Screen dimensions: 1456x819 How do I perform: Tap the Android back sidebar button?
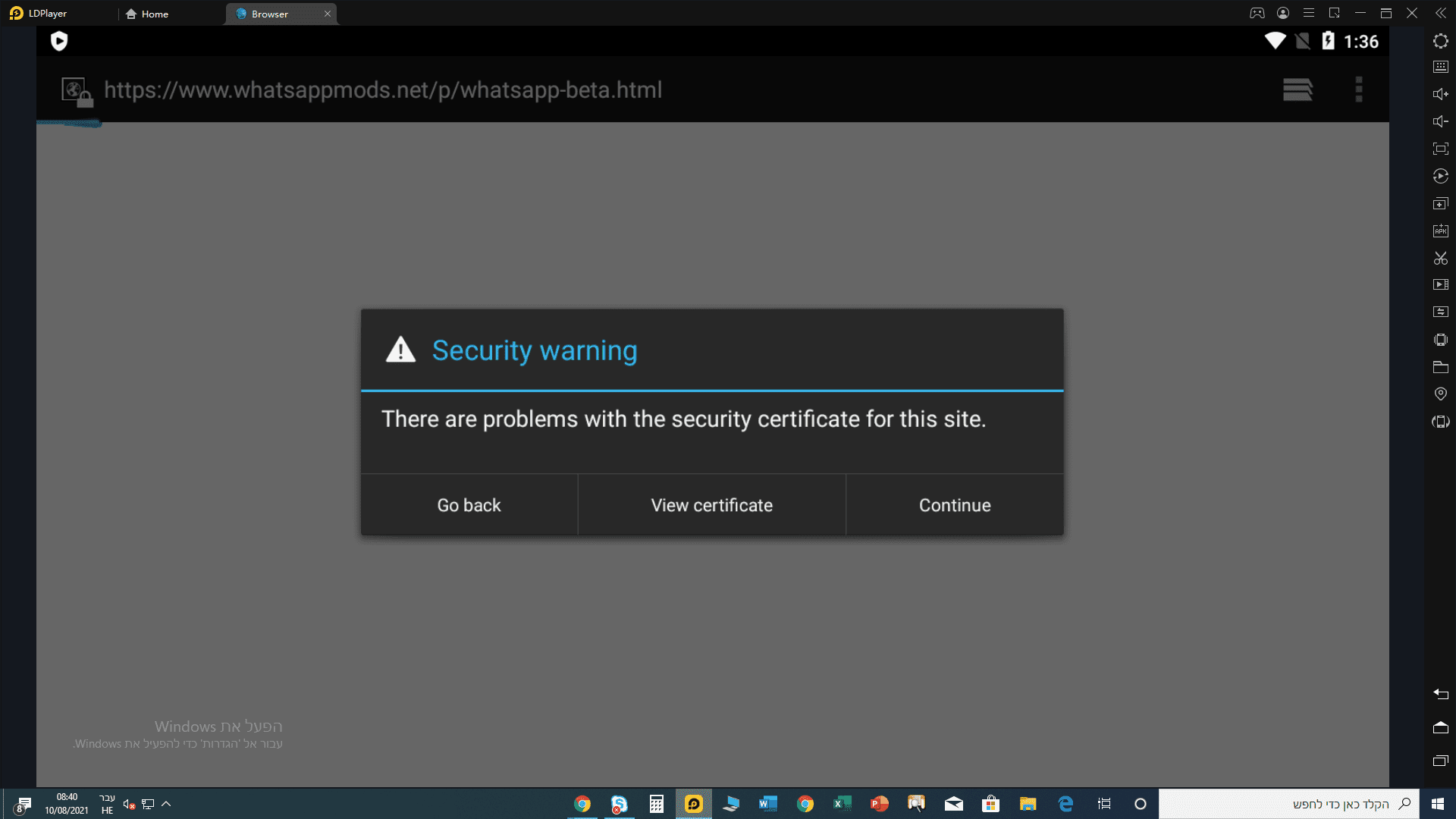(x=1441, y=694)
